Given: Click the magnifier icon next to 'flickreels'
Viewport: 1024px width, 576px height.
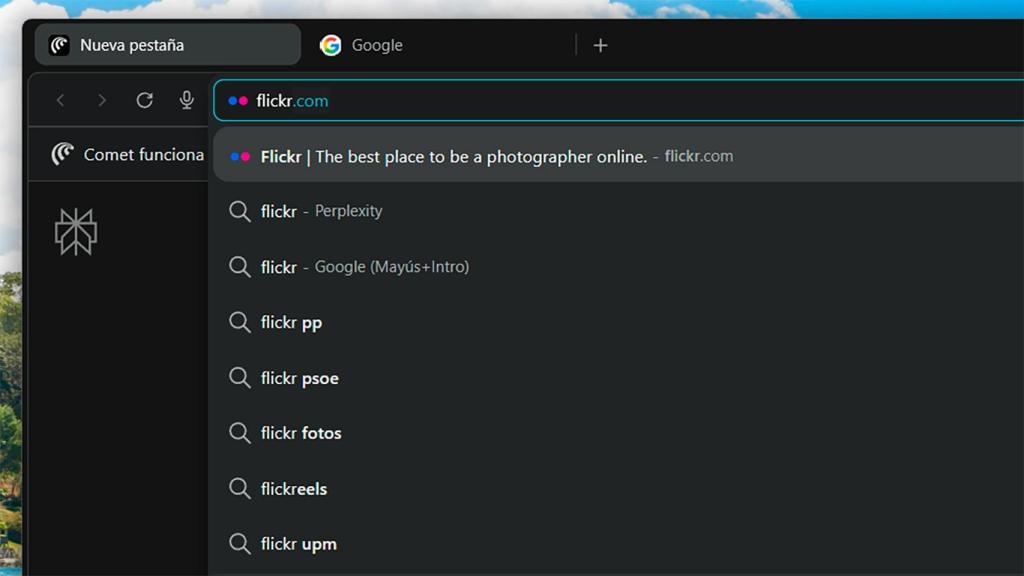Looking at the screenshot, I should point(240,488).
